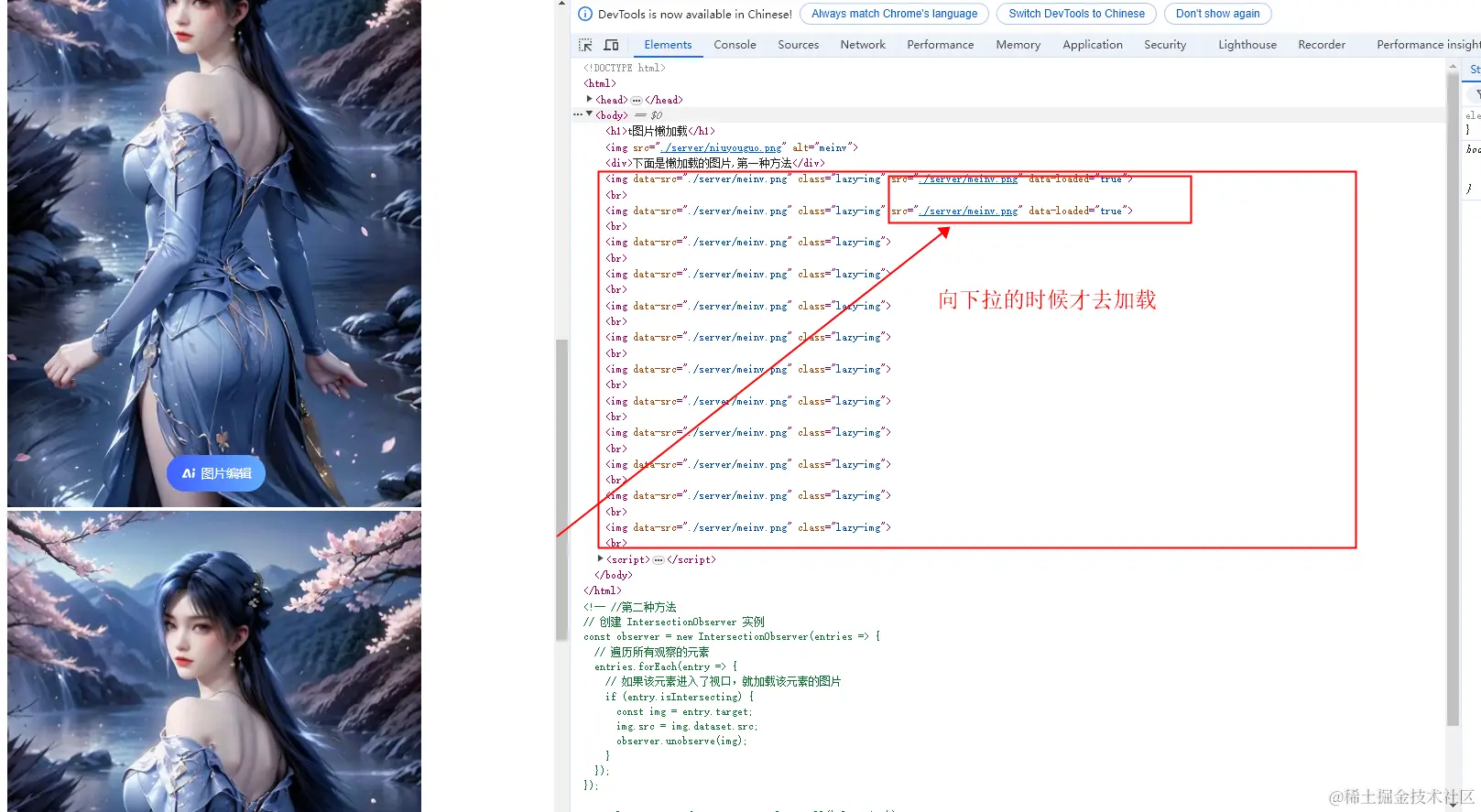Screen dimensions: 1481x812
Task: Open the Sources tab
Action: coord(798,45)
